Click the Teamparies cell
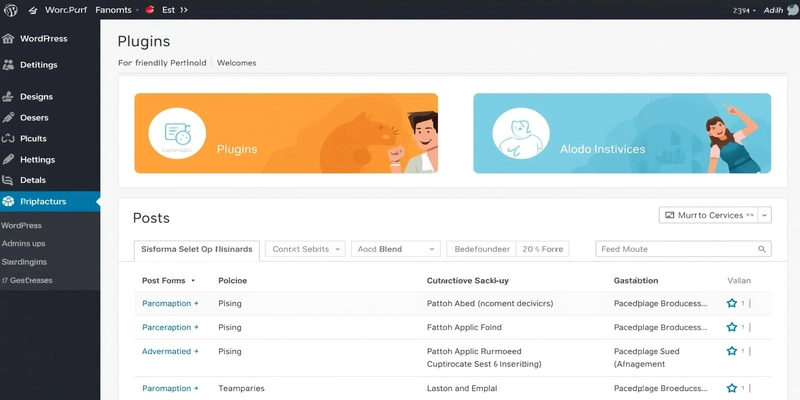The image size is (800, 400). (241, 388)
